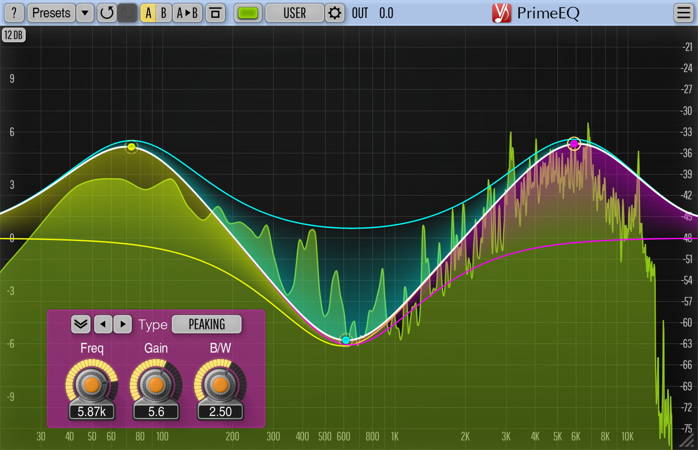
Task: Select the previous band arrow
Action: pos(102,324)
